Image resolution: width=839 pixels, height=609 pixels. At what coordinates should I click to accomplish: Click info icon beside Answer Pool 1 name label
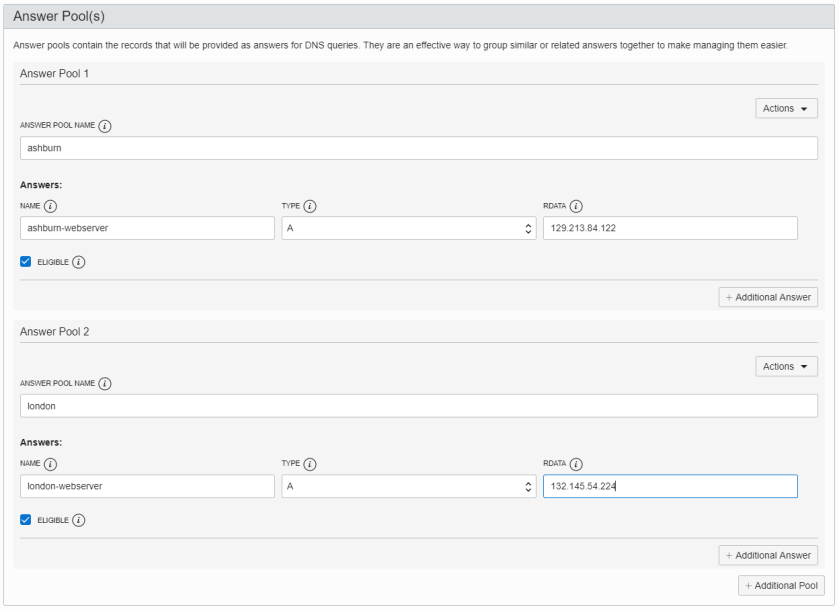click(105, 126)
